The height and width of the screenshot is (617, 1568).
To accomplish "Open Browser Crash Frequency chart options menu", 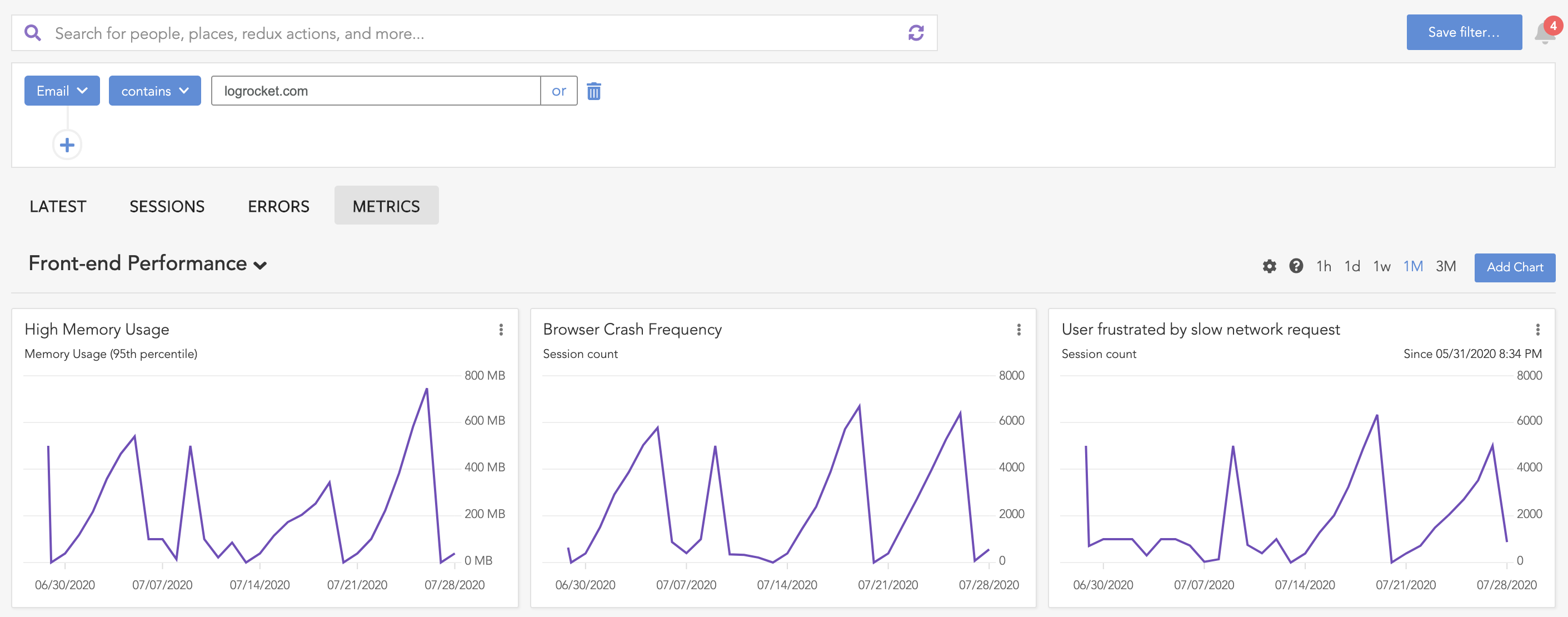I will coord(1019,330).
